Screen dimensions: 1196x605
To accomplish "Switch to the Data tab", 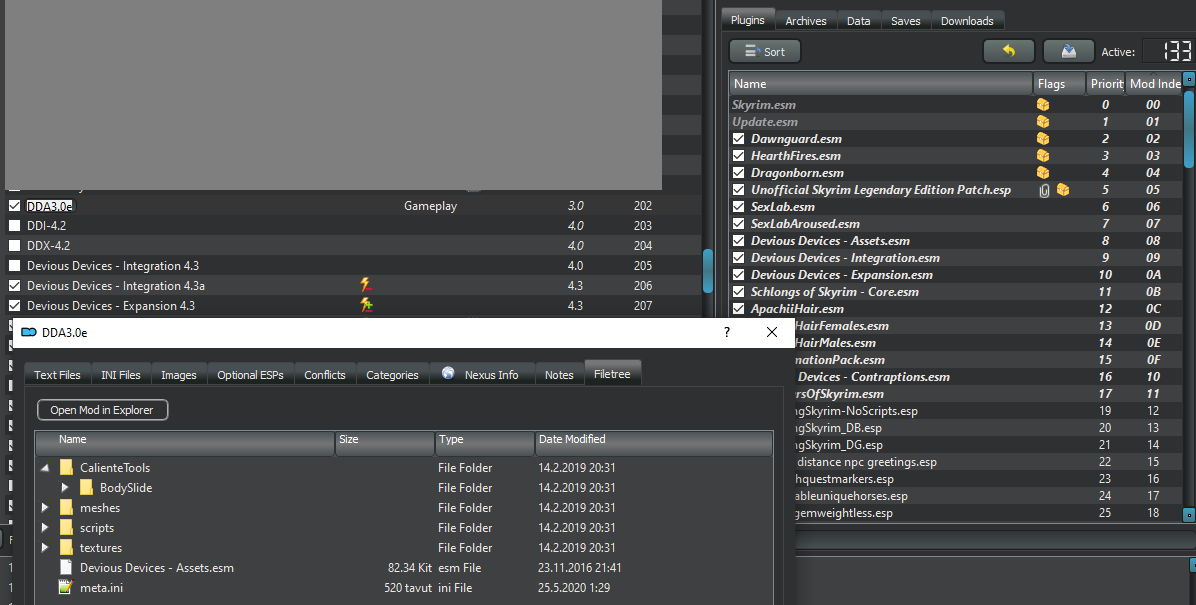I will [x=858, y=21].
